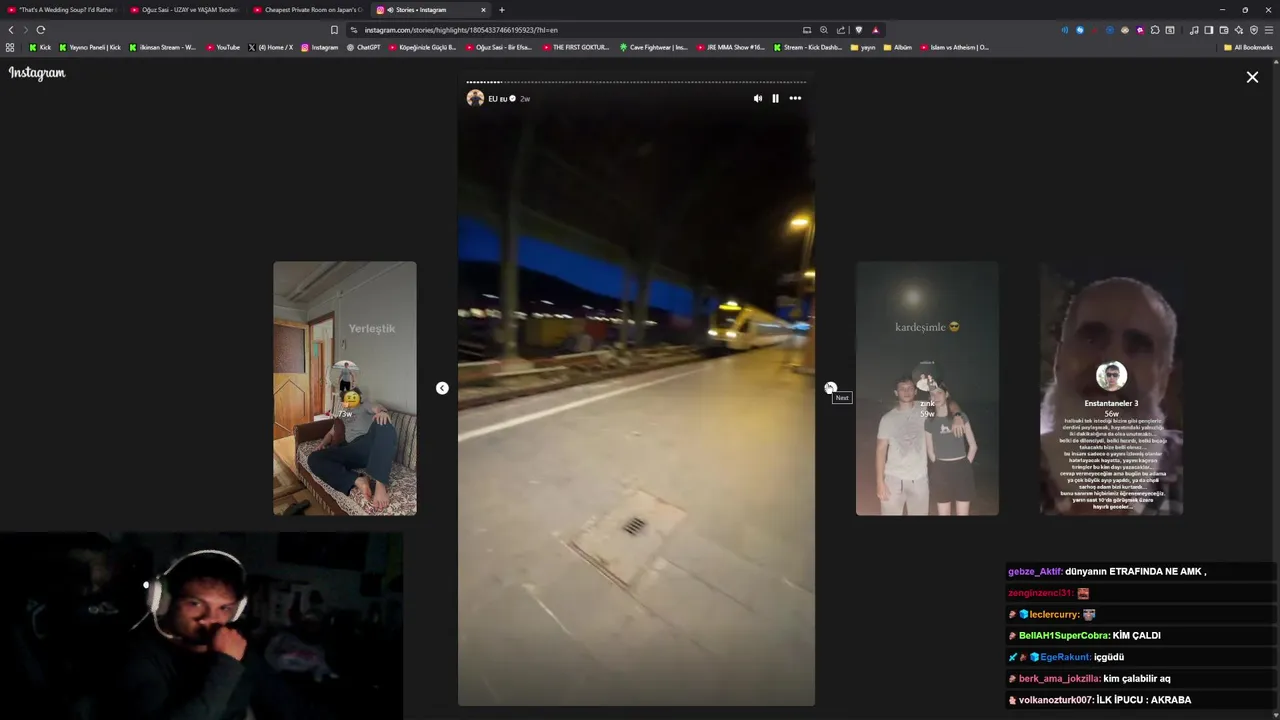Open the 'Cave Fightwear' bookmark

(653, 47)
